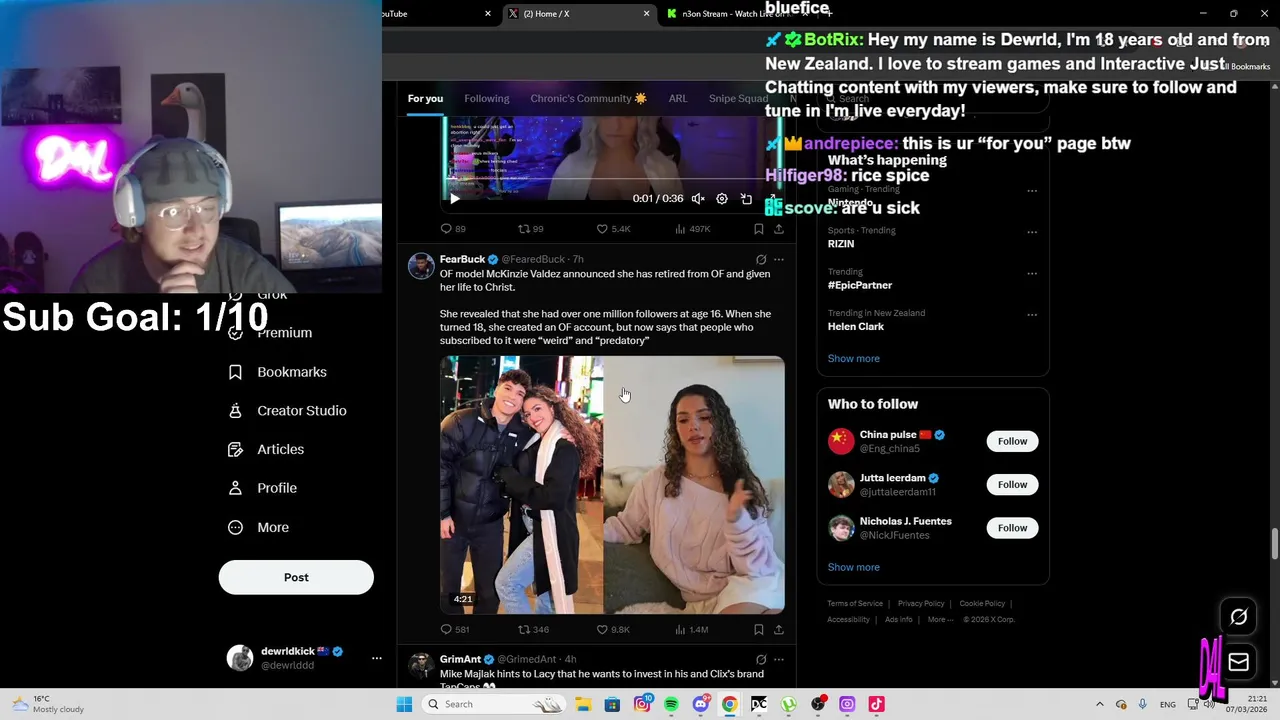Open the floating Messages envelope button
Image resolution: width=1280 pixels, height=720 pixels.
click(x=1238, y=662)
